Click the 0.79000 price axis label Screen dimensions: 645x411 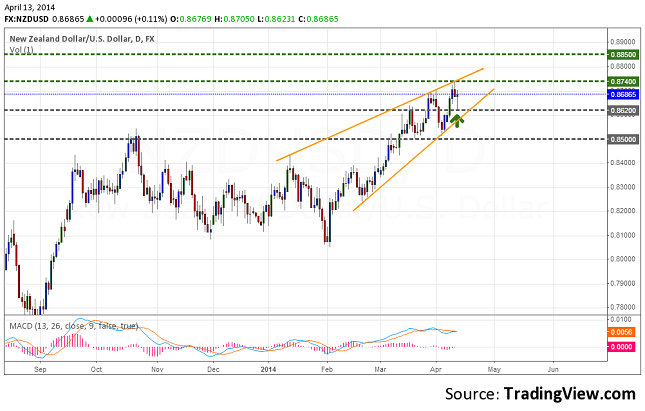624,283
